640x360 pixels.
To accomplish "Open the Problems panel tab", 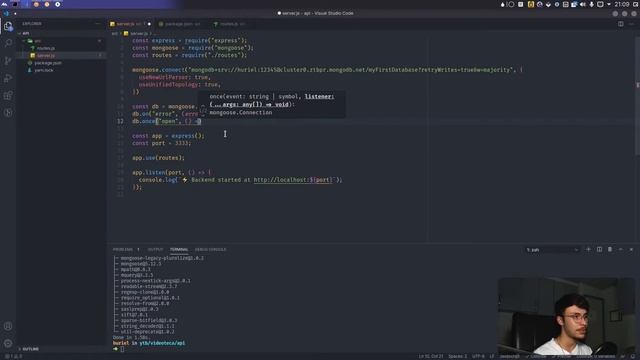I will (x=123, y=249).
